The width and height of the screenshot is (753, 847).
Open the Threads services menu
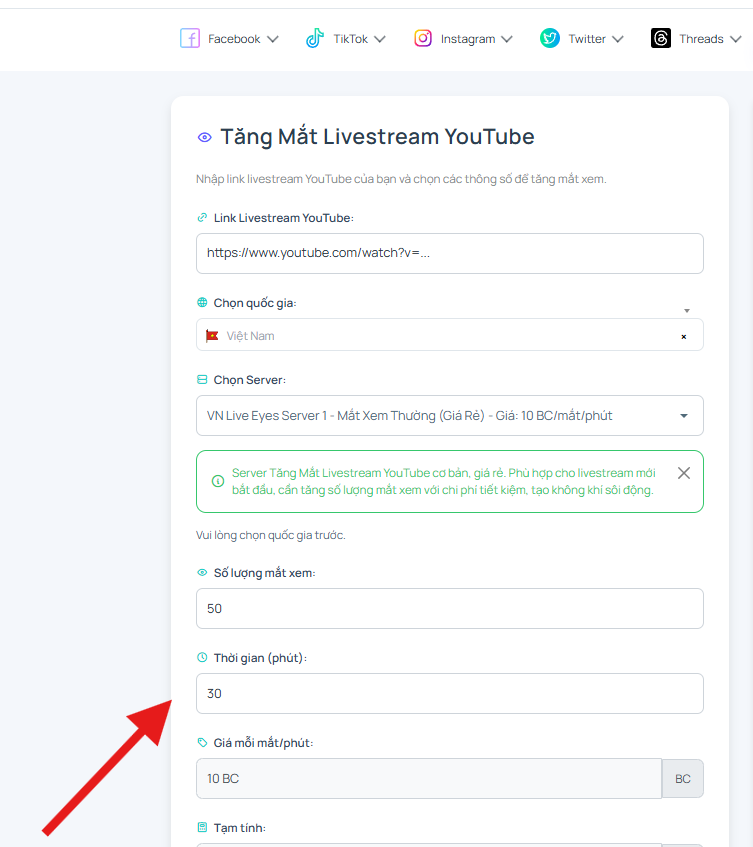pyautogui.click(x=696, y=39)
